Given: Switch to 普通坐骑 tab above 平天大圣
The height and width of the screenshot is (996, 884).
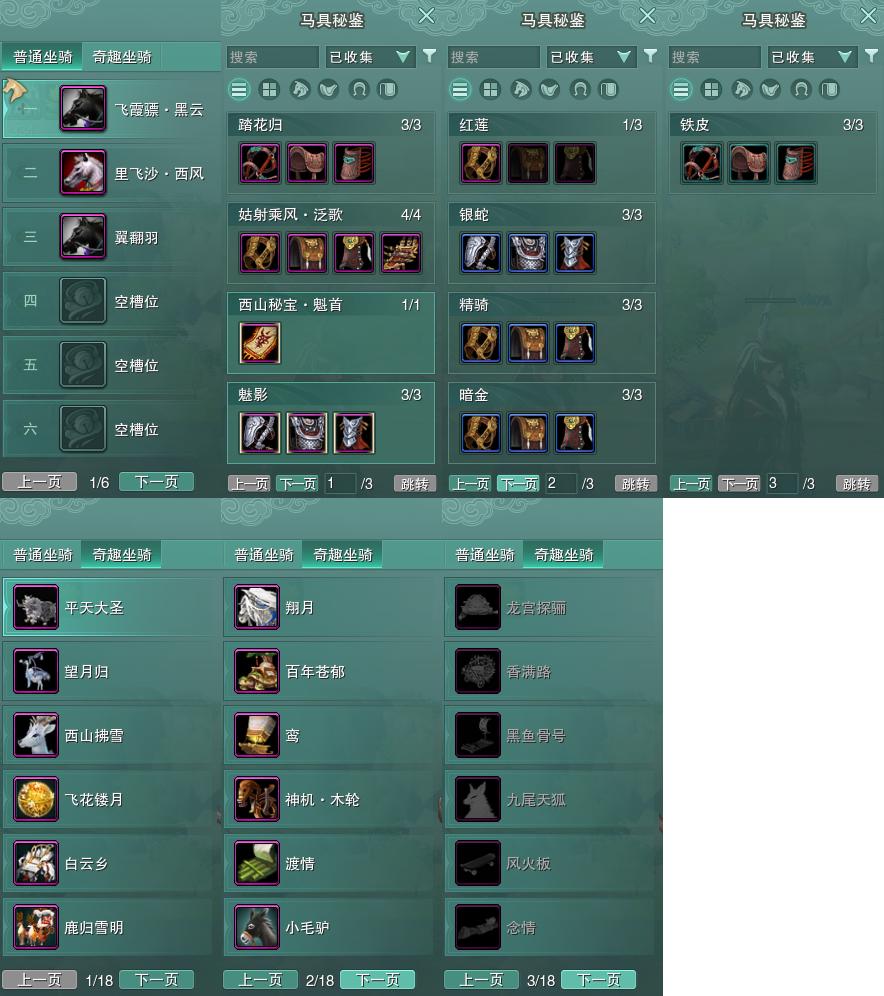Looking at the screenshot, I should [43, 555].
